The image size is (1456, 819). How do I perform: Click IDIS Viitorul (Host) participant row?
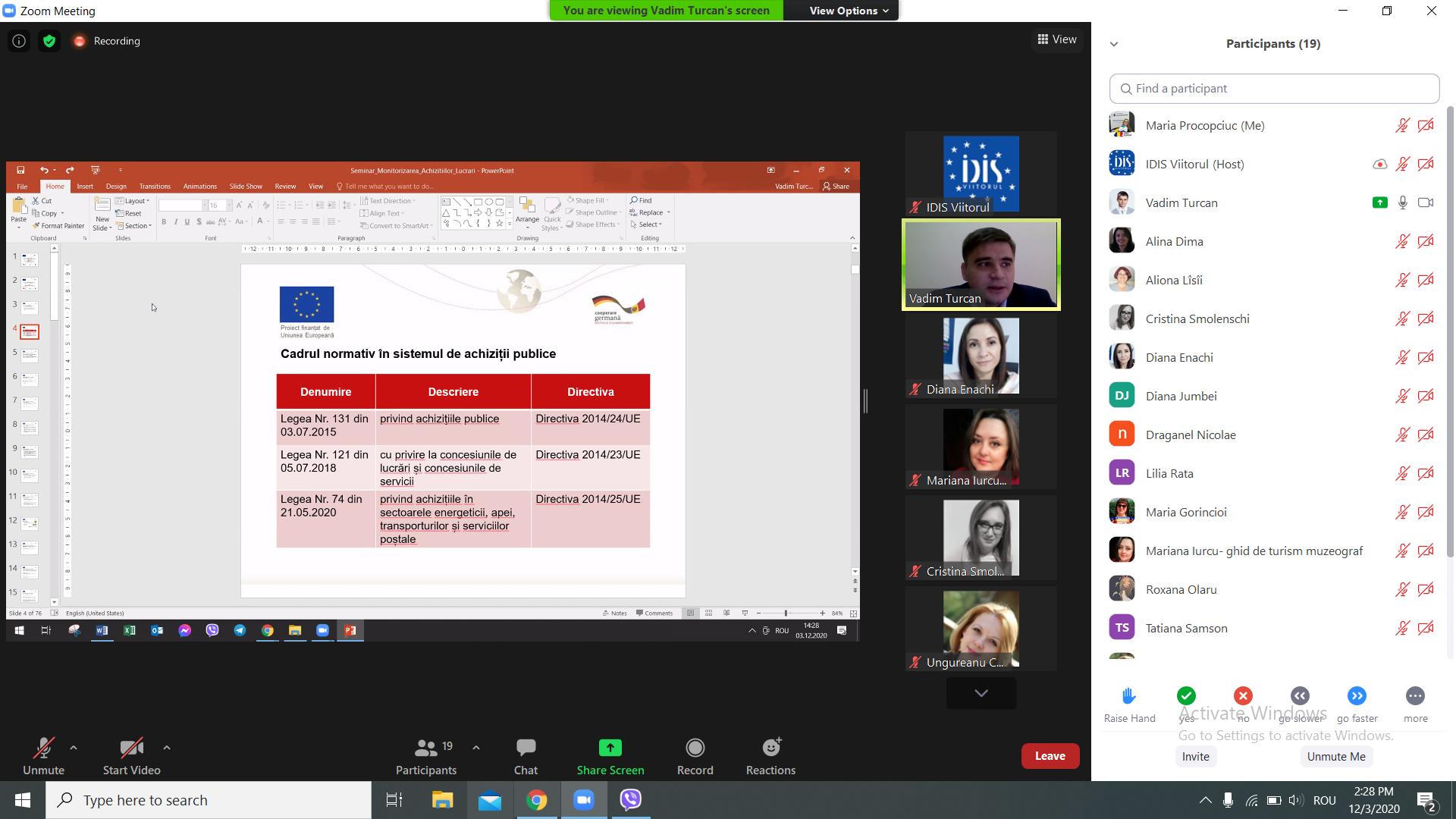pos(1274,164)
